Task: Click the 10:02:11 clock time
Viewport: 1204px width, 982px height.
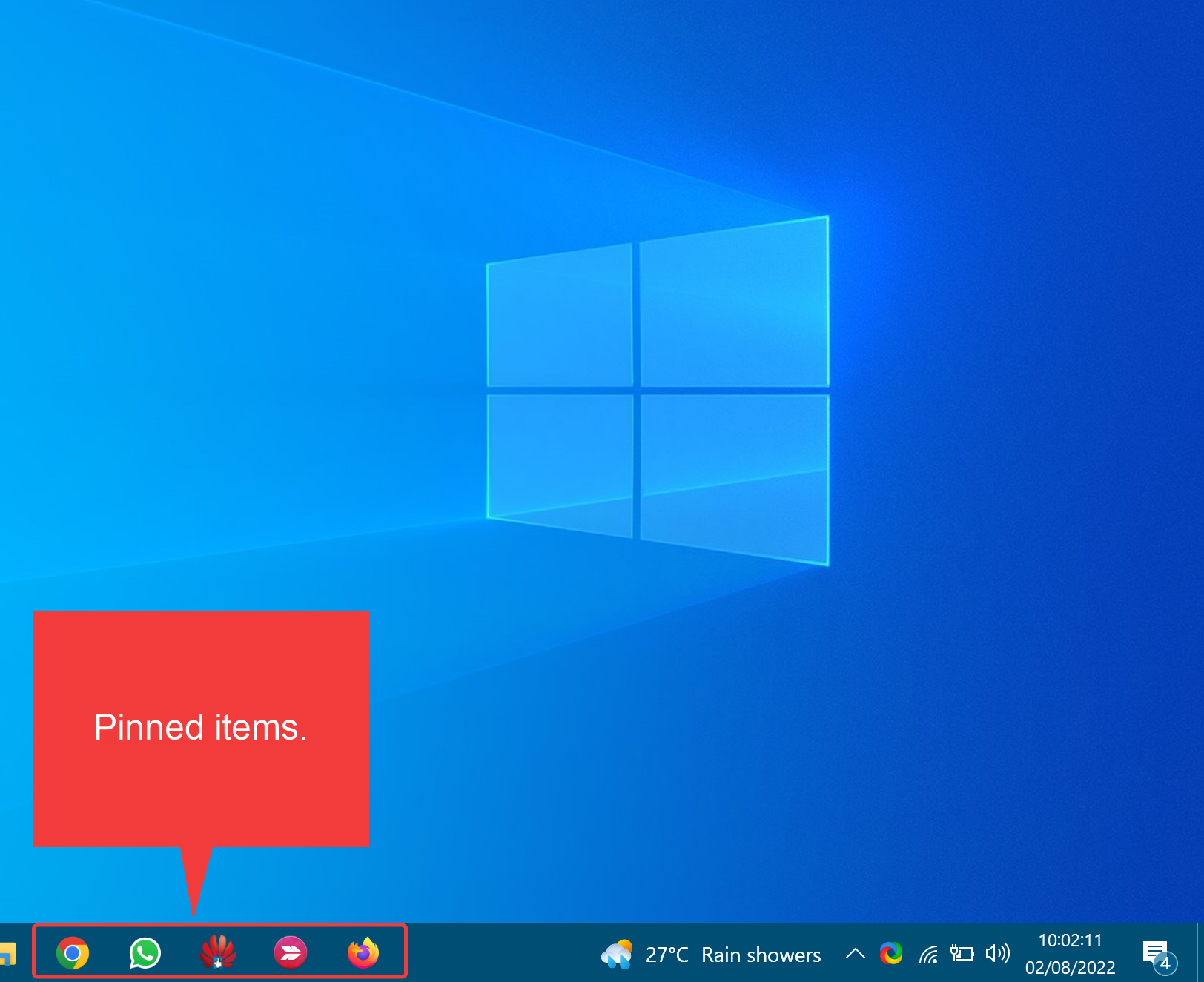Action: [x=1070, y=940]
